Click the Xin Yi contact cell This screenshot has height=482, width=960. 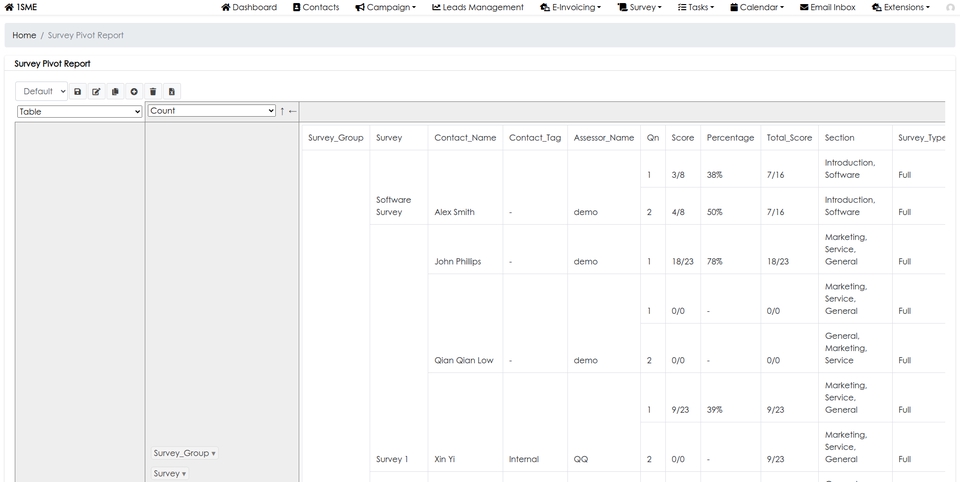tap(444, 459)
